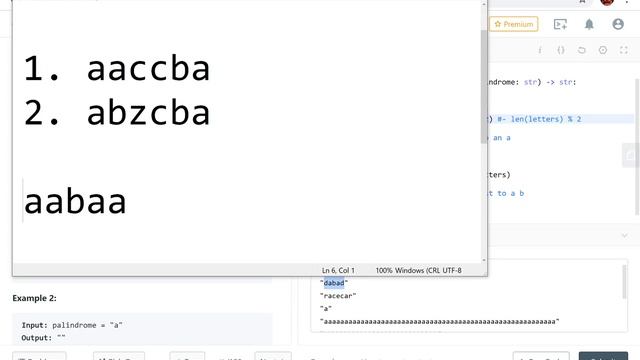Open the user profile avatar icon
The height and width of the screenshot is (360, 640).
[618, 24]
